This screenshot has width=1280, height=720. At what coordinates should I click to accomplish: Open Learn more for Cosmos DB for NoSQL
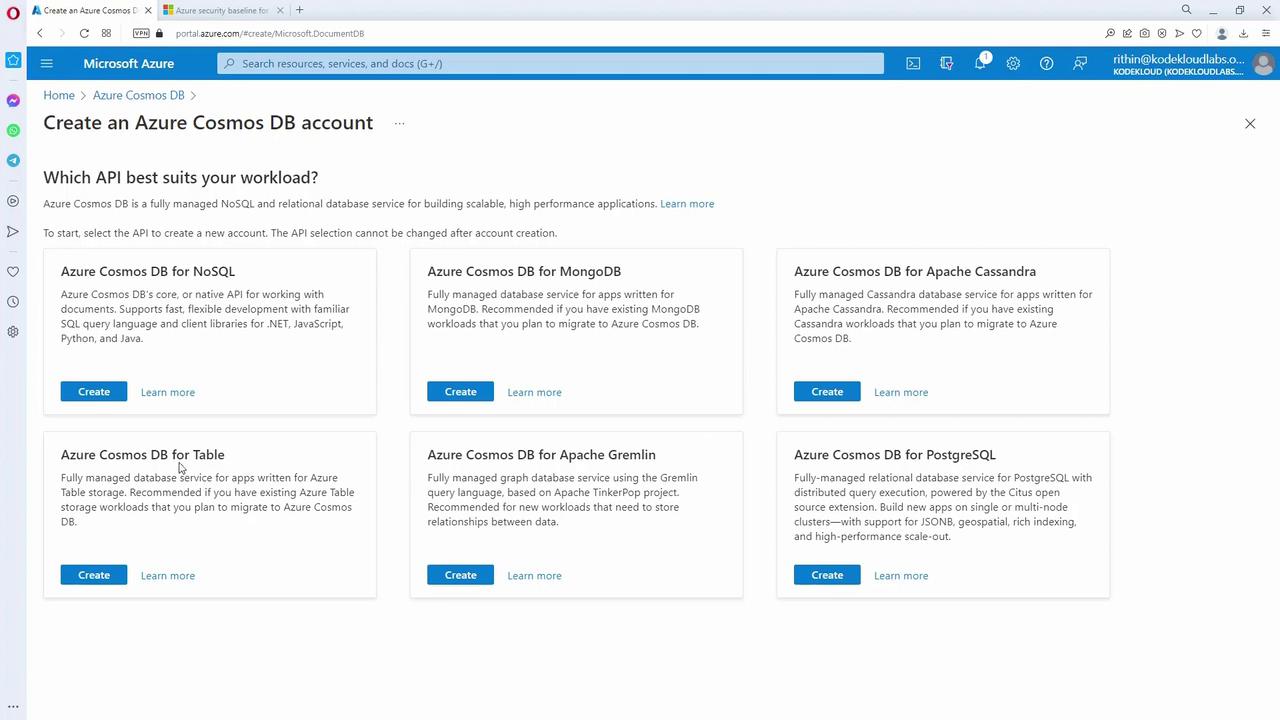(x=168, y=392)
